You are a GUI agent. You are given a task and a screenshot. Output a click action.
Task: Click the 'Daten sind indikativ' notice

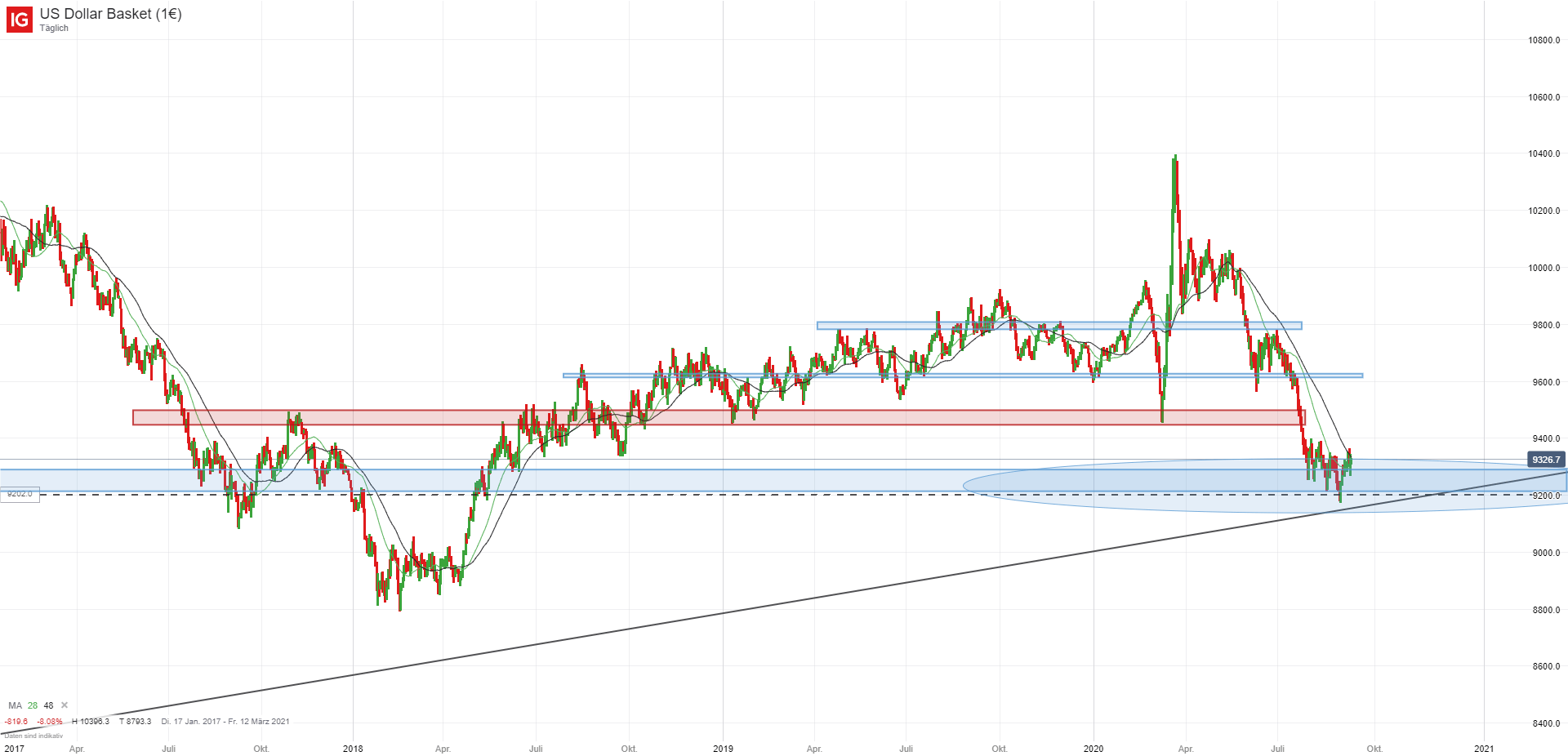tap(33, 736)
